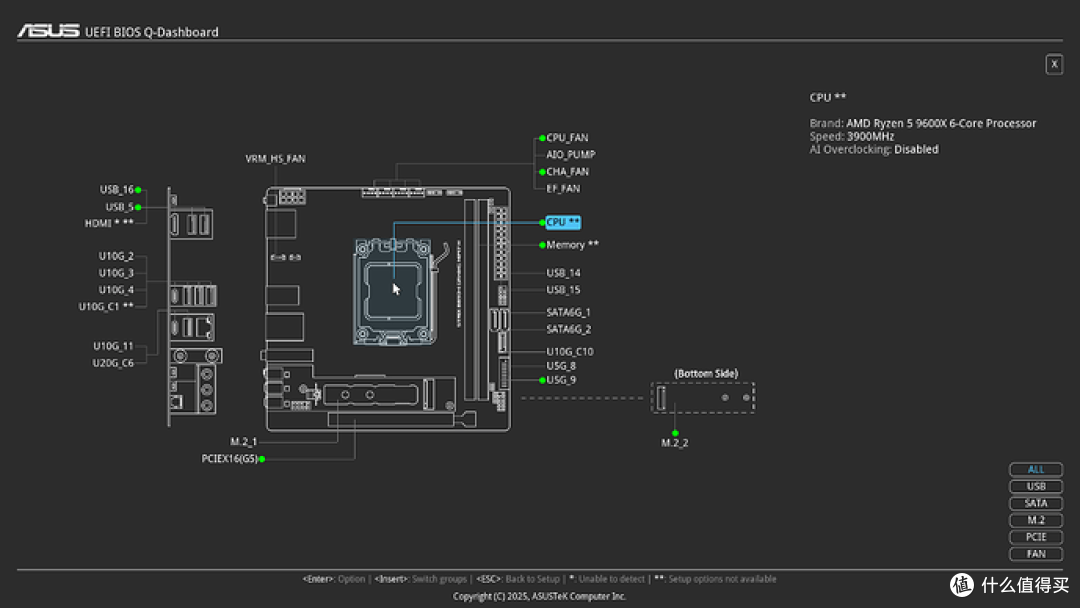Screen dimensions: 1080x608
Task: Click the highlighted CPU ** label
Action: coord(562,222)
